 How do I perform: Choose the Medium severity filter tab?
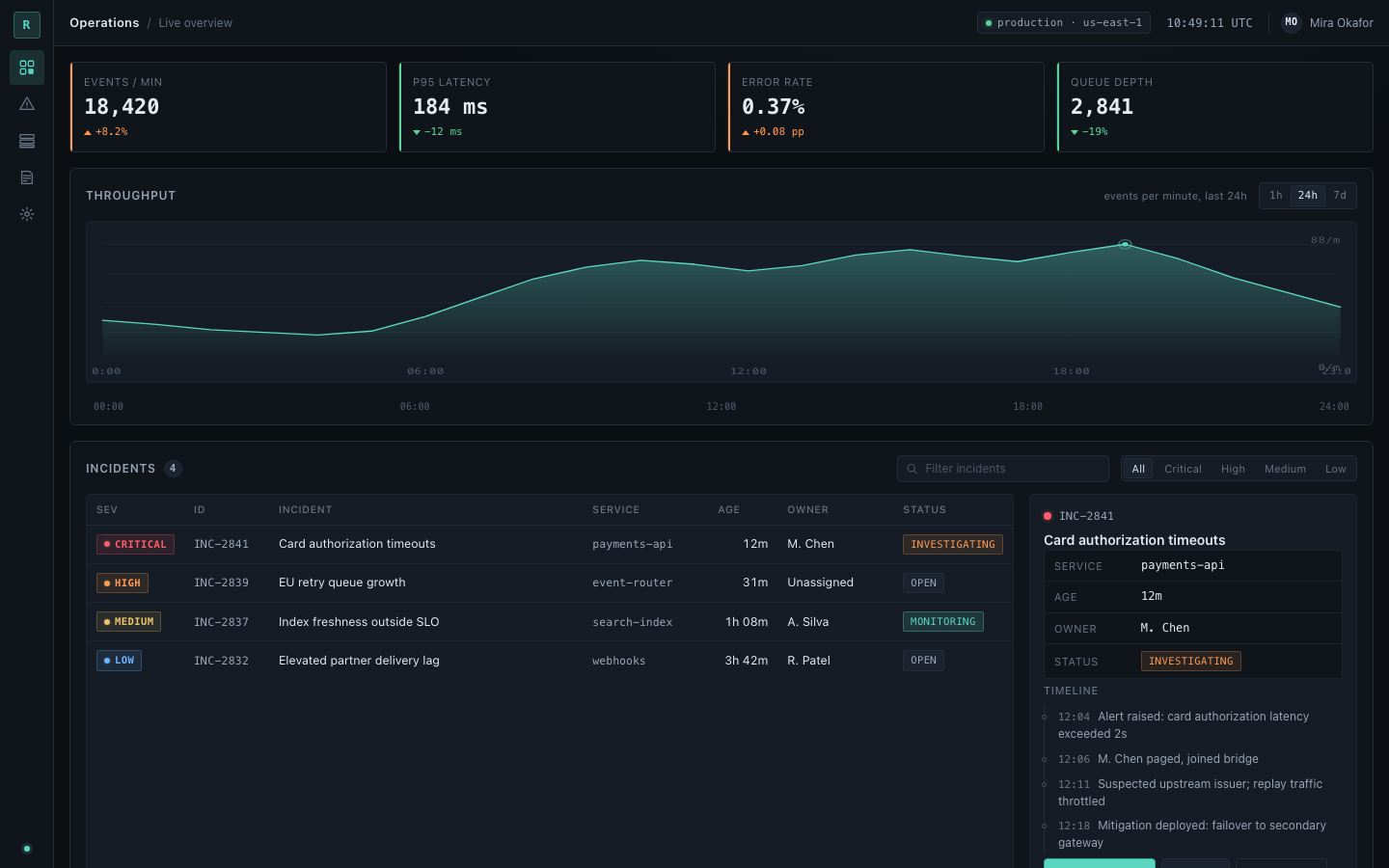click(1285, 469)
